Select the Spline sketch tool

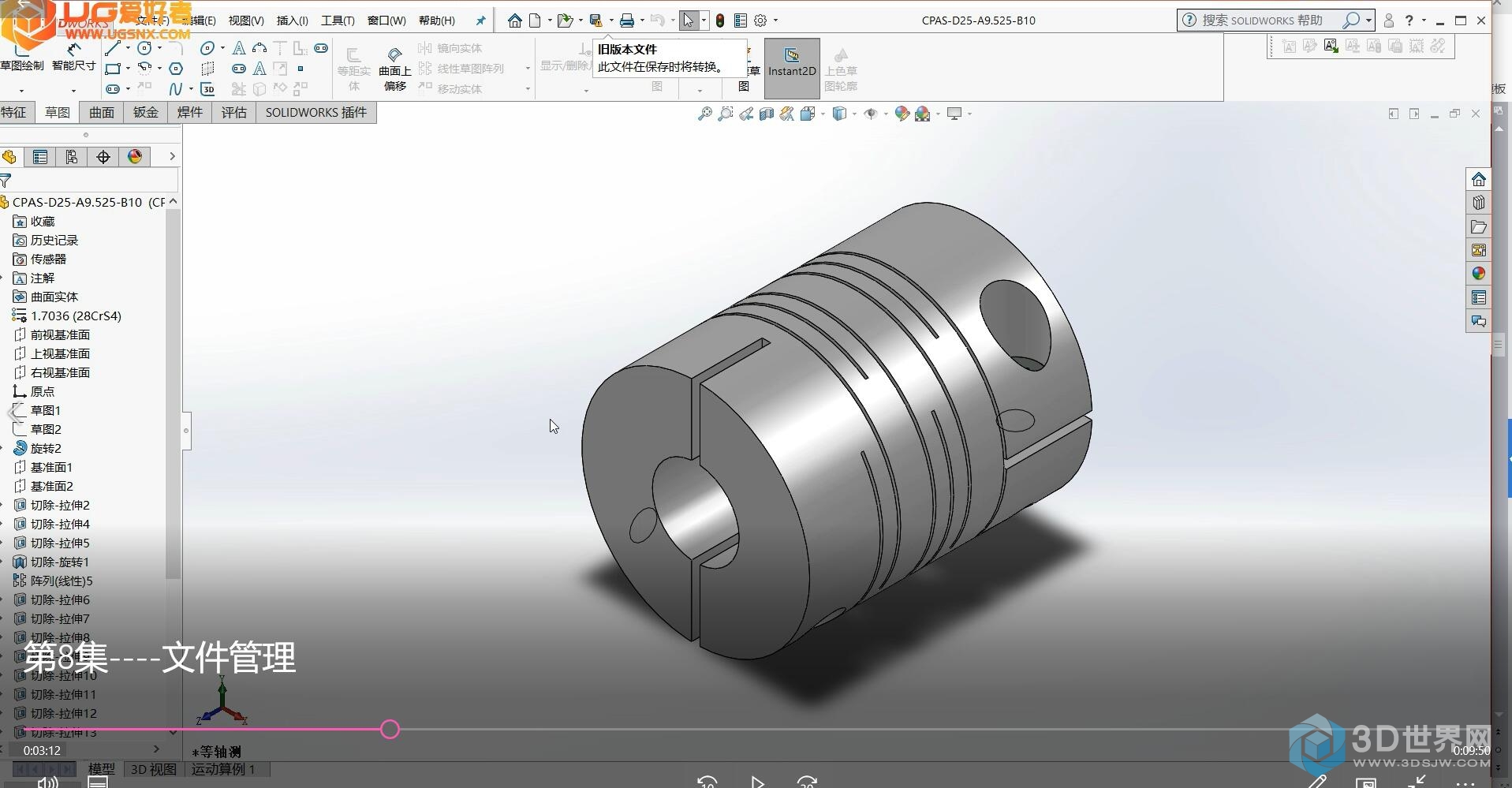tap(175, 89)
